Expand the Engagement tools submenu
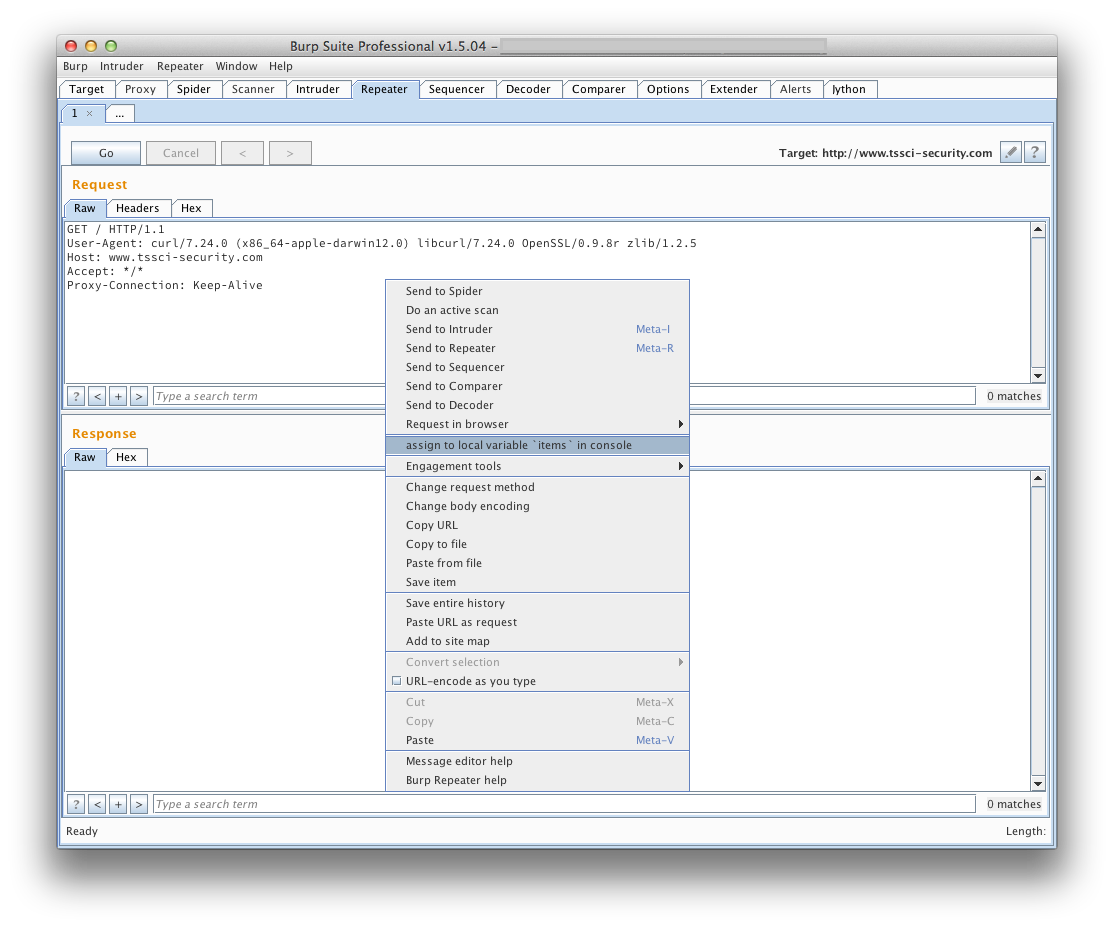The height and width of the screenshot is (928, 1114). [x=537, y=466]
